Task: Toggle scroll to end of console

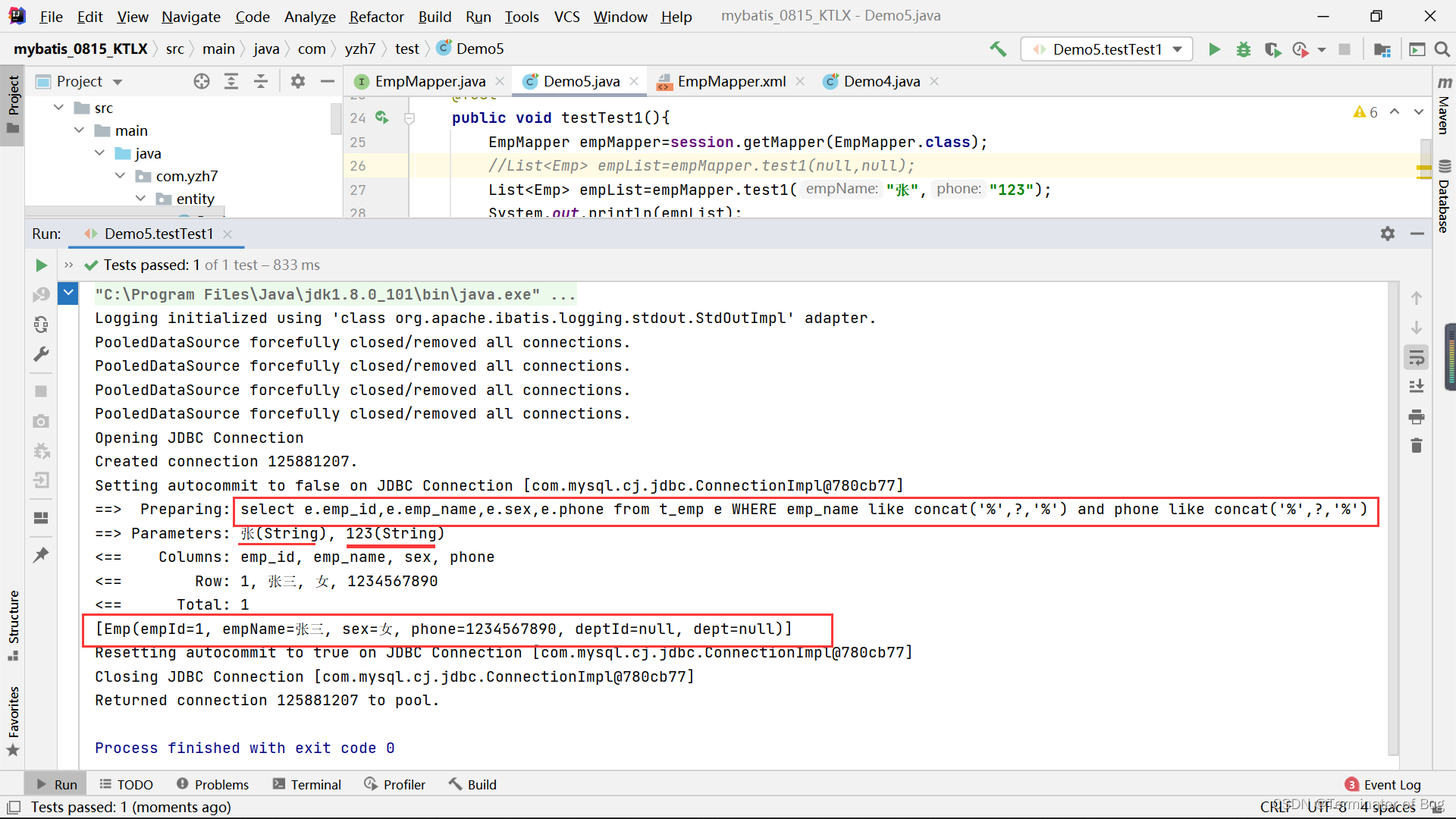Action: [1416, 387]
